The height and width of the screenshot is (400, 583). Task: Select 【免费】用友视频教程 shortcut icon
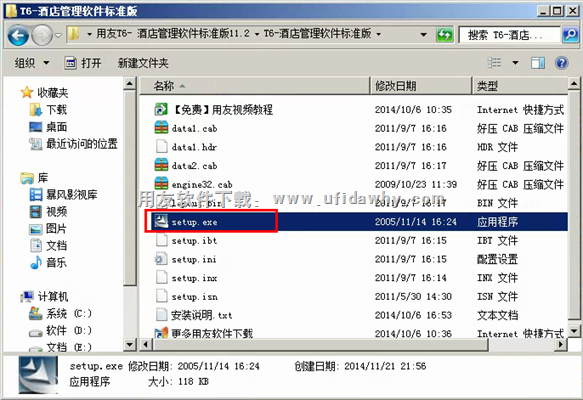(x=161, y=109)
